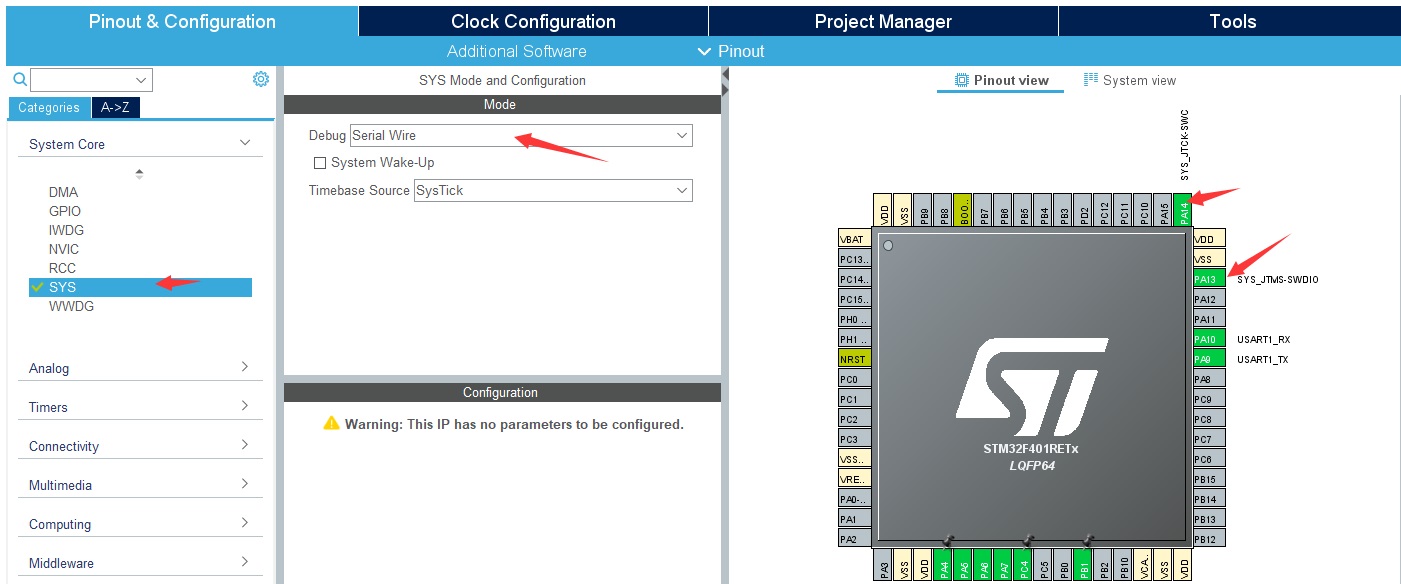This screenshot has width=1401, height=584.
Task: Open the gear settings icon in categories panel
Action: click(x=261, y=79)
